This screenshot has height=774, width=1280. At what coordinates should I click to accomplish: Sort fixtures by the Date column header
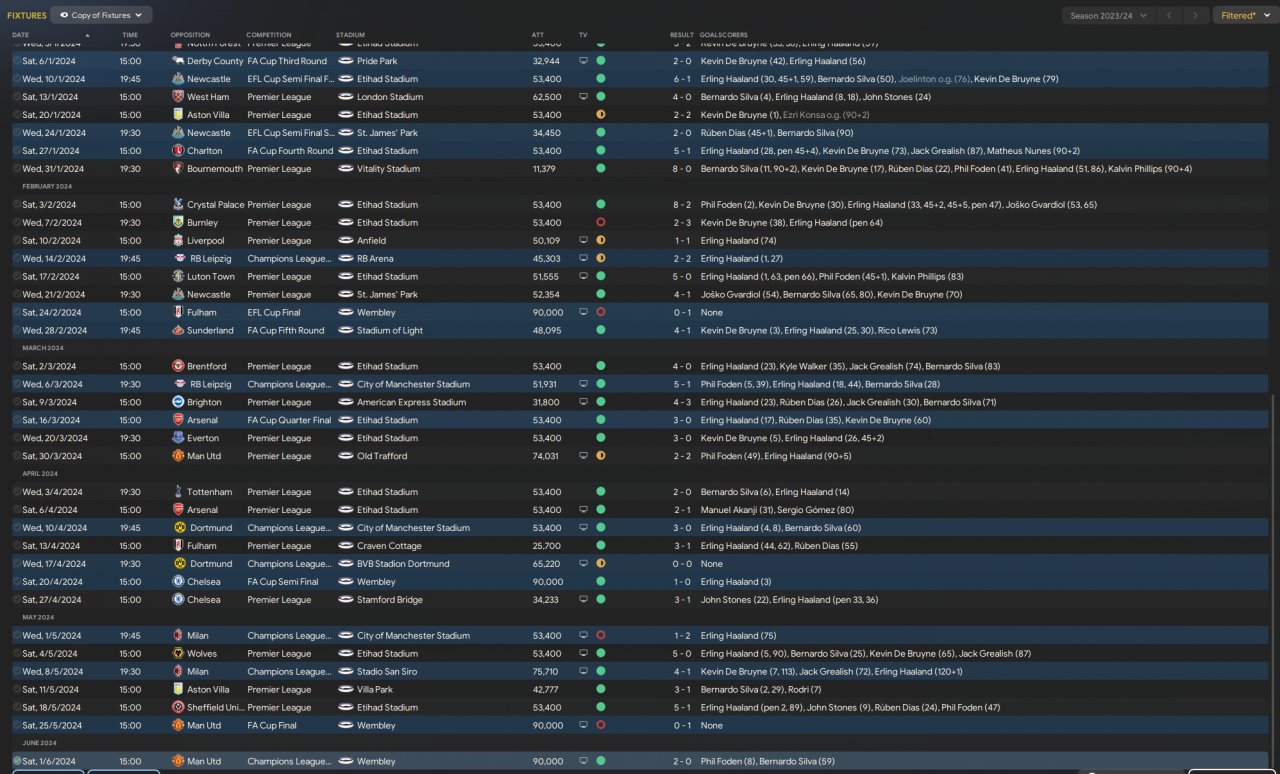[21, 35]
